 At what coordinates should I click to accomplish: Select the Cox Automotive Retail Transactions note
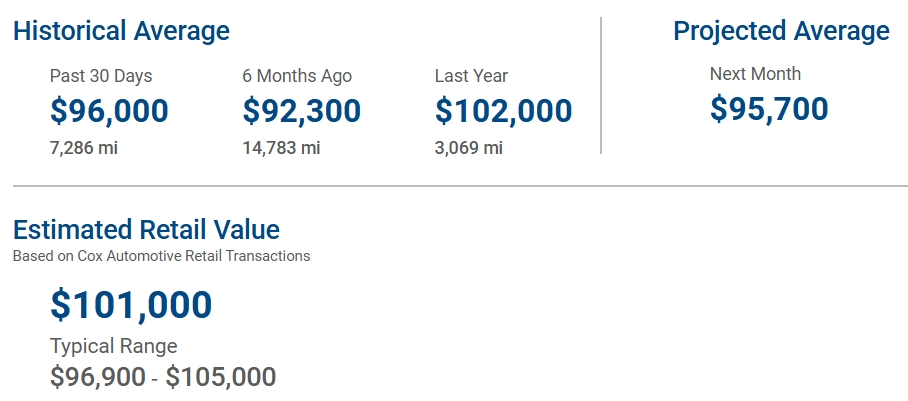pos(161,256)
